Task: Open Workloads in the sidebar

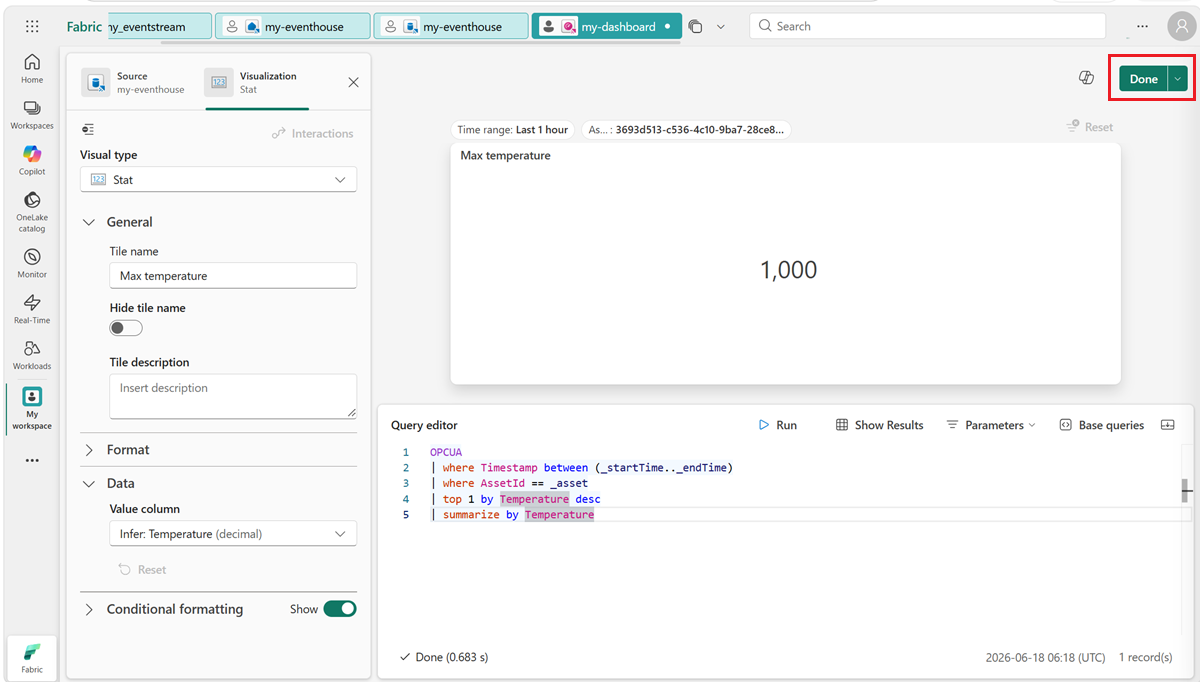Action: tap(32, 355)
